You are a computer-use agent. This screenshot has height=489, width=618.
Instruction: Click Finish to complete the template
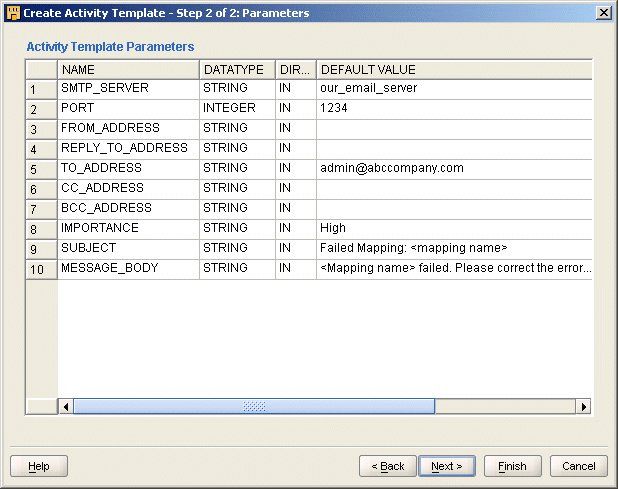(512, 466)
